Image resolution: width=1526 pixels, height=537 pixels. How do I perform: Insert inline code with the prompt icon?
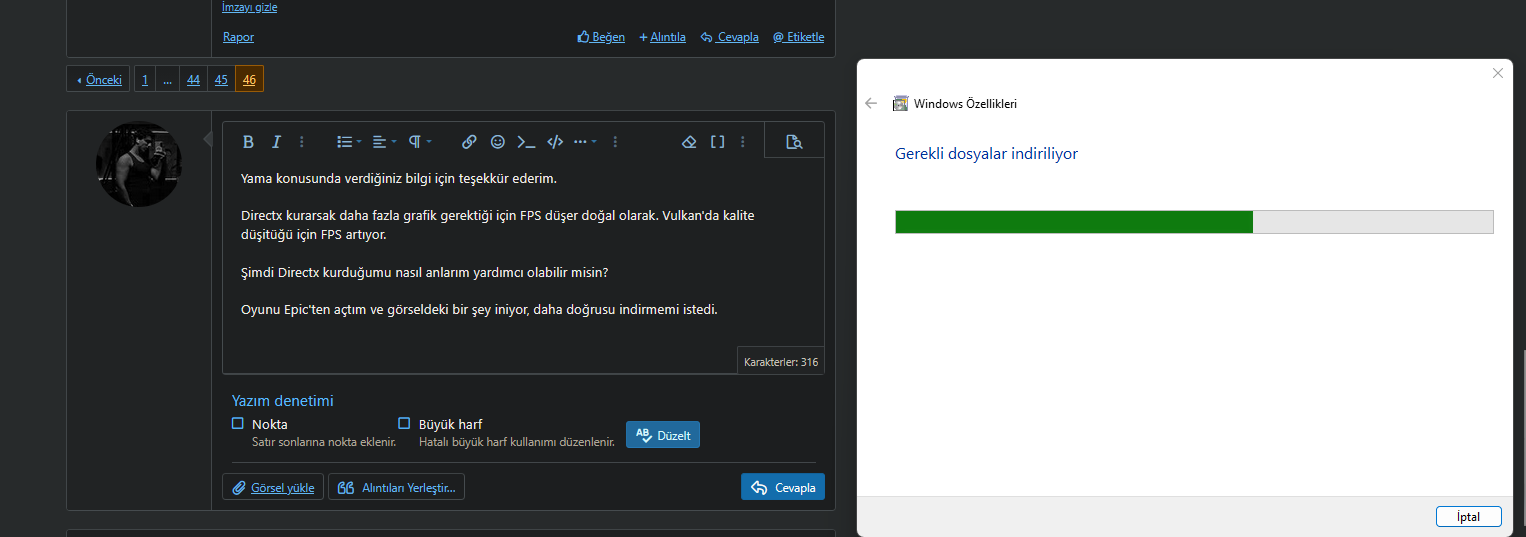pyautogui.click(x=526, y=142)
